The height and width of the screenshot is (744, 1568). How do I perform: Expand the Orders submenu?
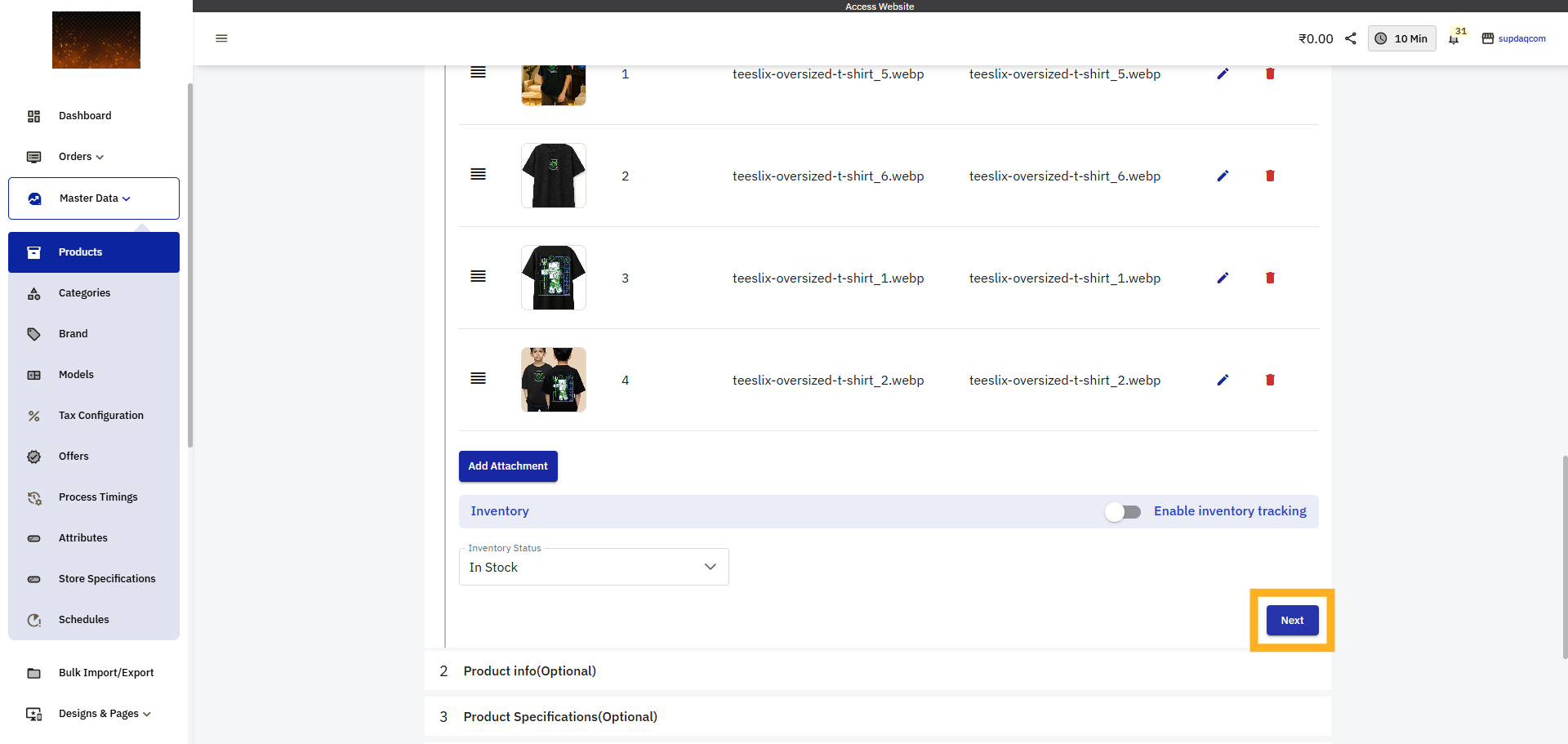point(100,157)
